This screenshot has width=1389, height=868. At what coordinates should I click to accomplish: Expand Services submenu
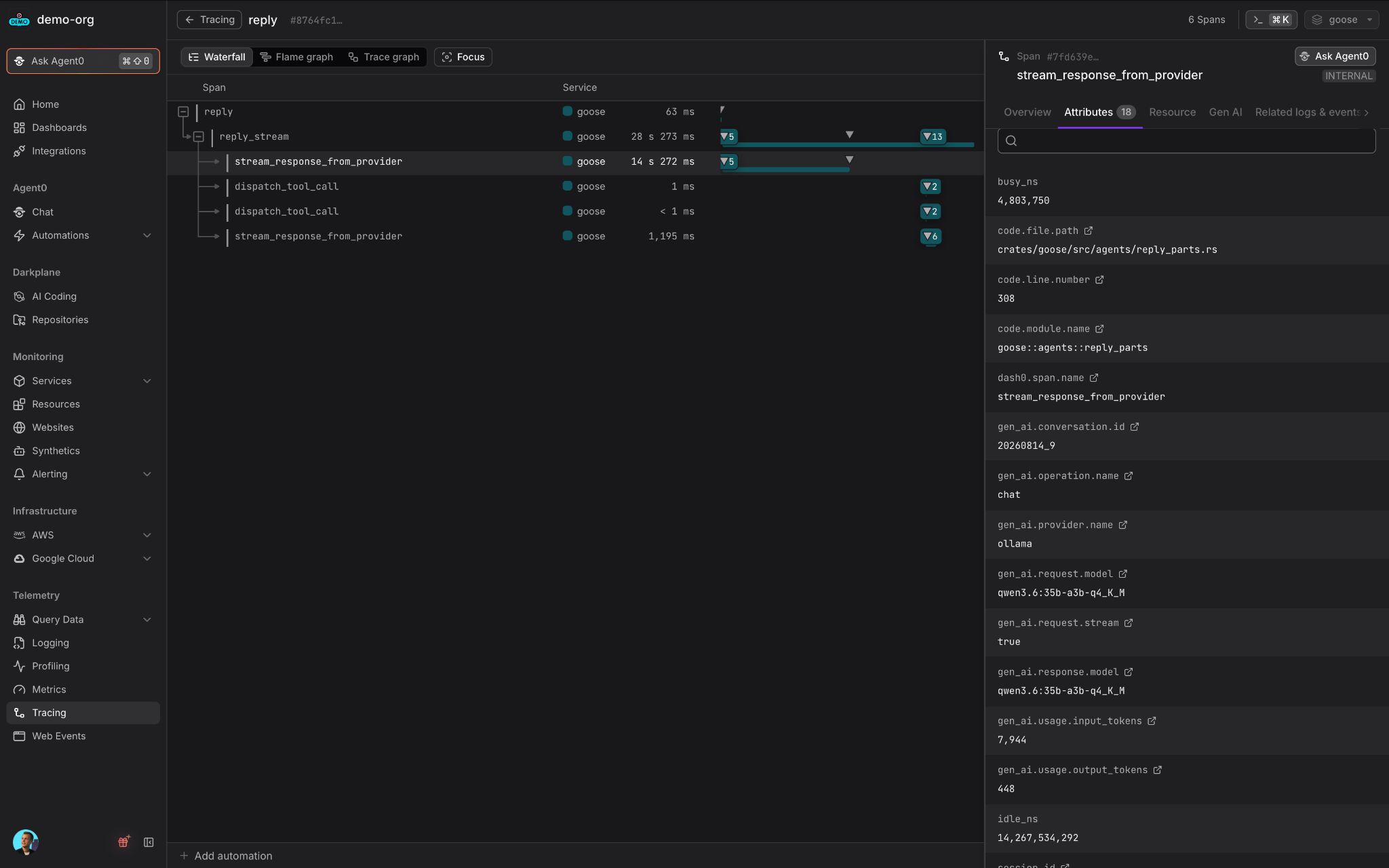point(147,381)
